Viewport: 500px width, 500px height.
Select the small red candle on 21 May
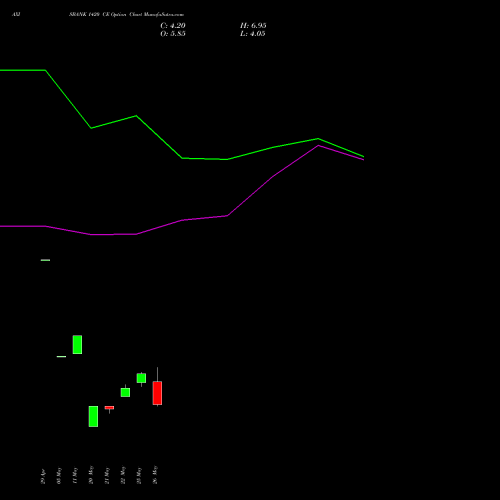click(109, 408)
